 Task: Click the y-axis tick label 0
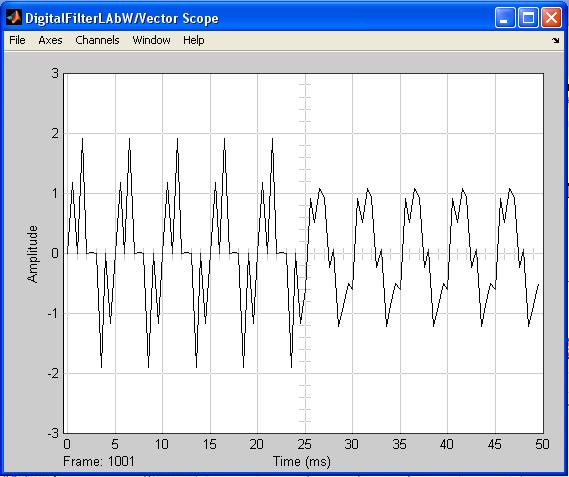55,253
